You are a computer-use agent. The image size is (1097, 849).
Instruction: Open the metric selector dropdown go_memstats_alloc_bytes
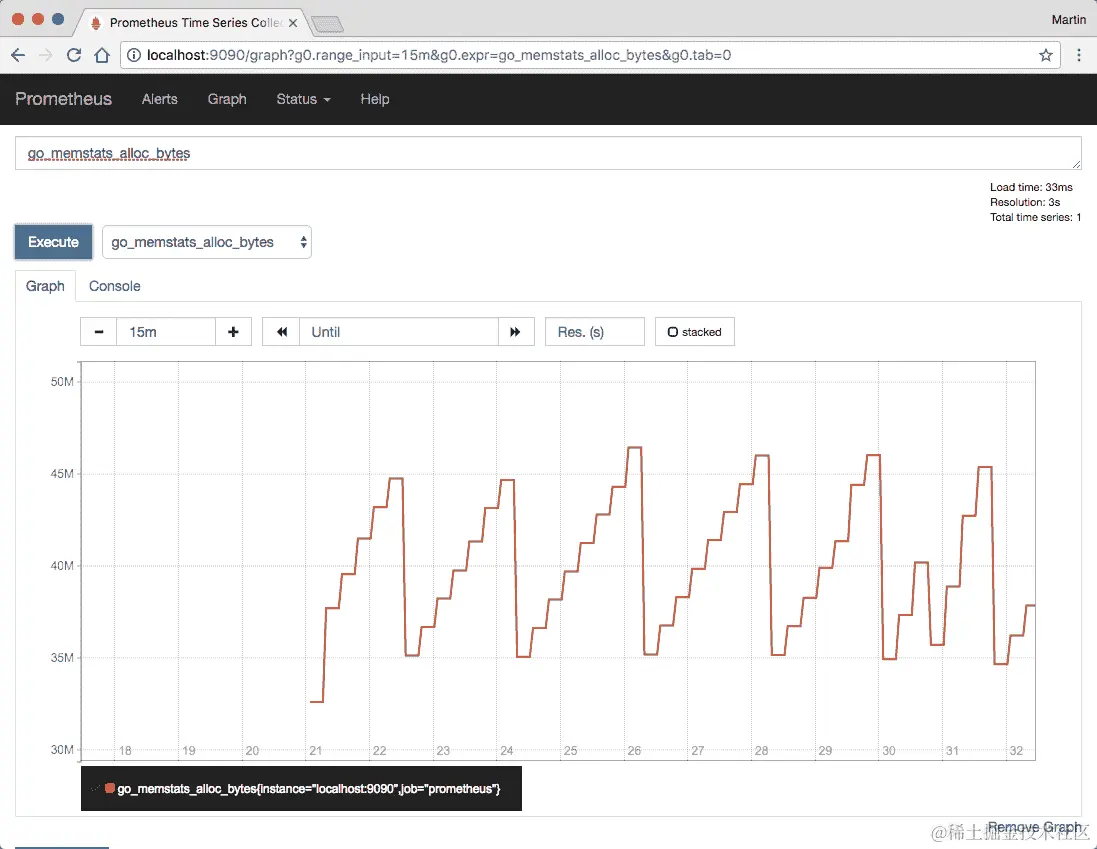tap(207, 242)
